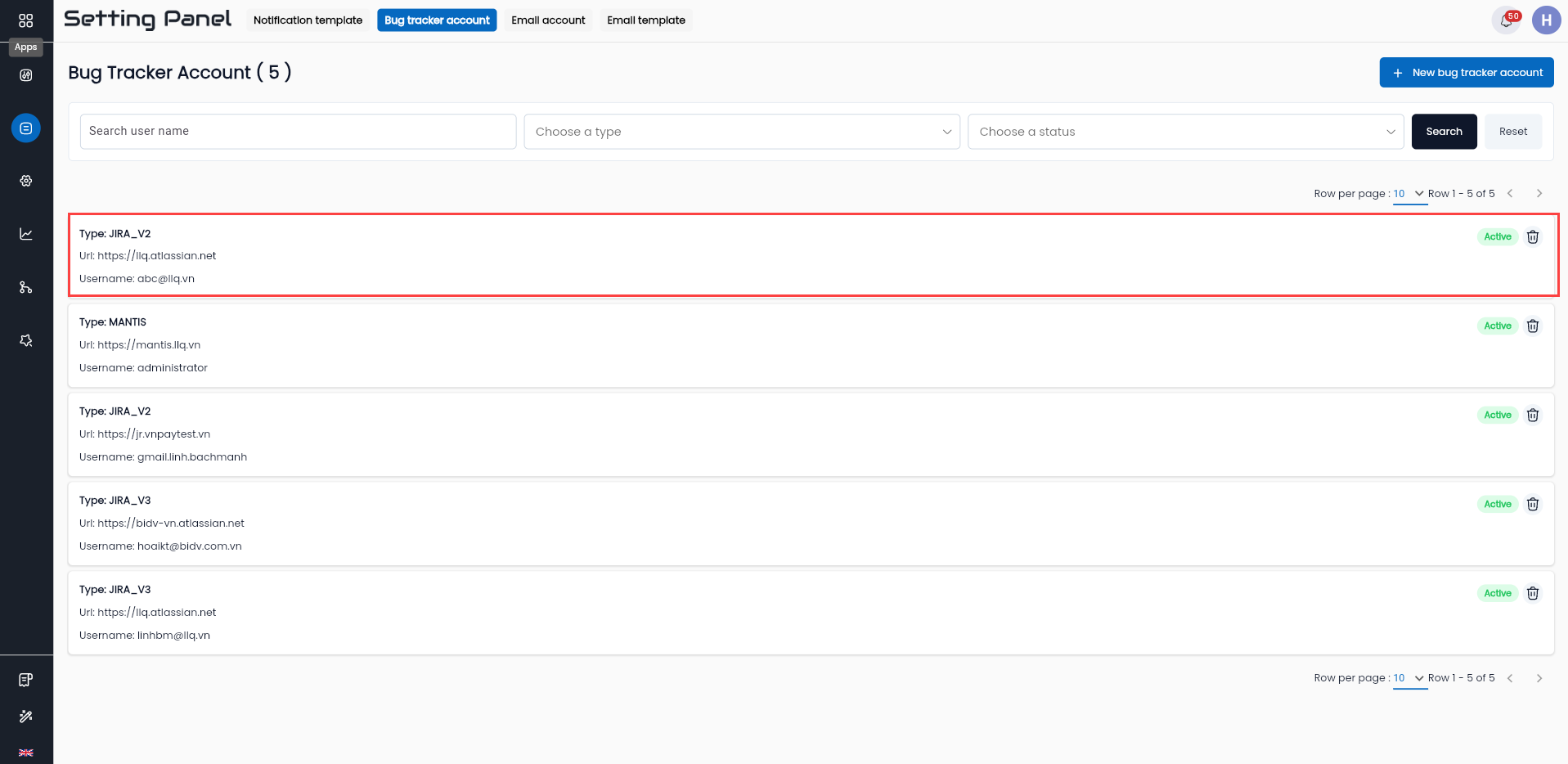Open the Apps grid icon
Screen dimensions: 1568x764
[x=26, y=20]
